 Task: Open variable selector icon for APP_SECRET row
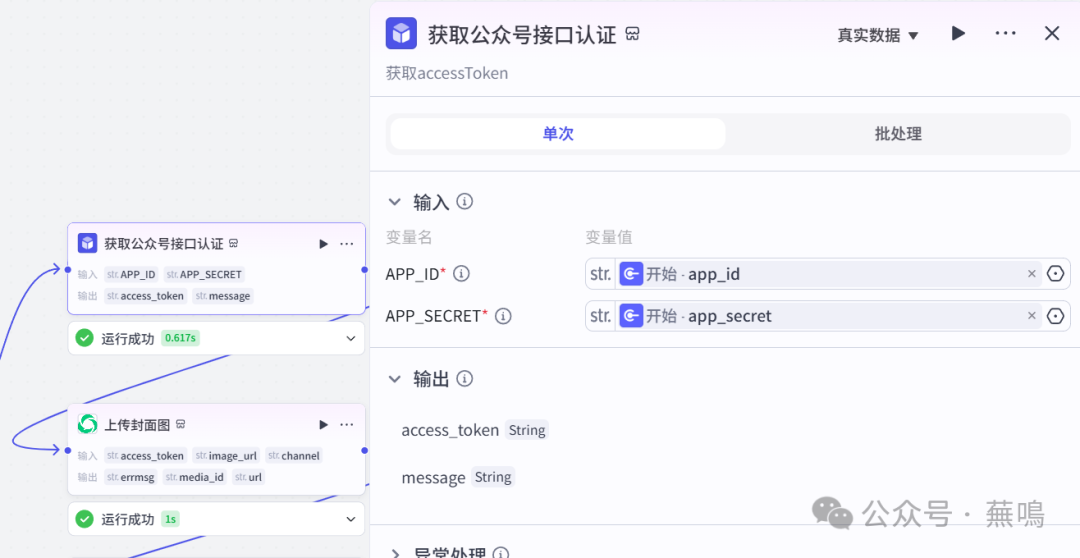coord(1055,316)
